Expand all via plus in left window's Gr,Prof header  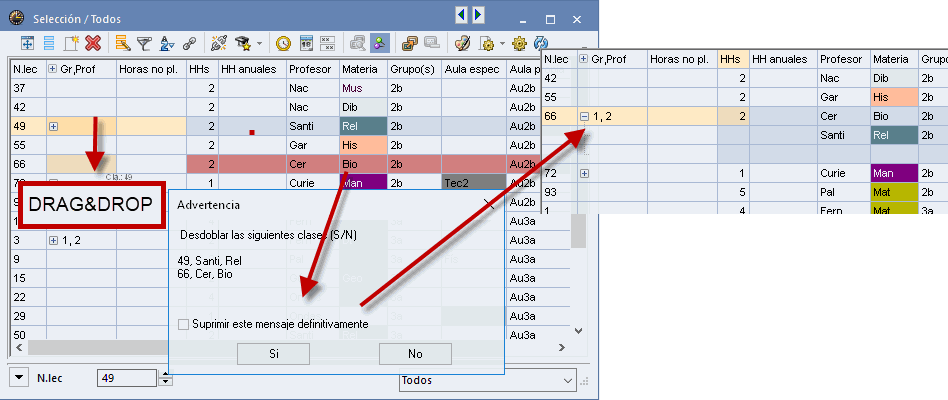coord(53,69)
